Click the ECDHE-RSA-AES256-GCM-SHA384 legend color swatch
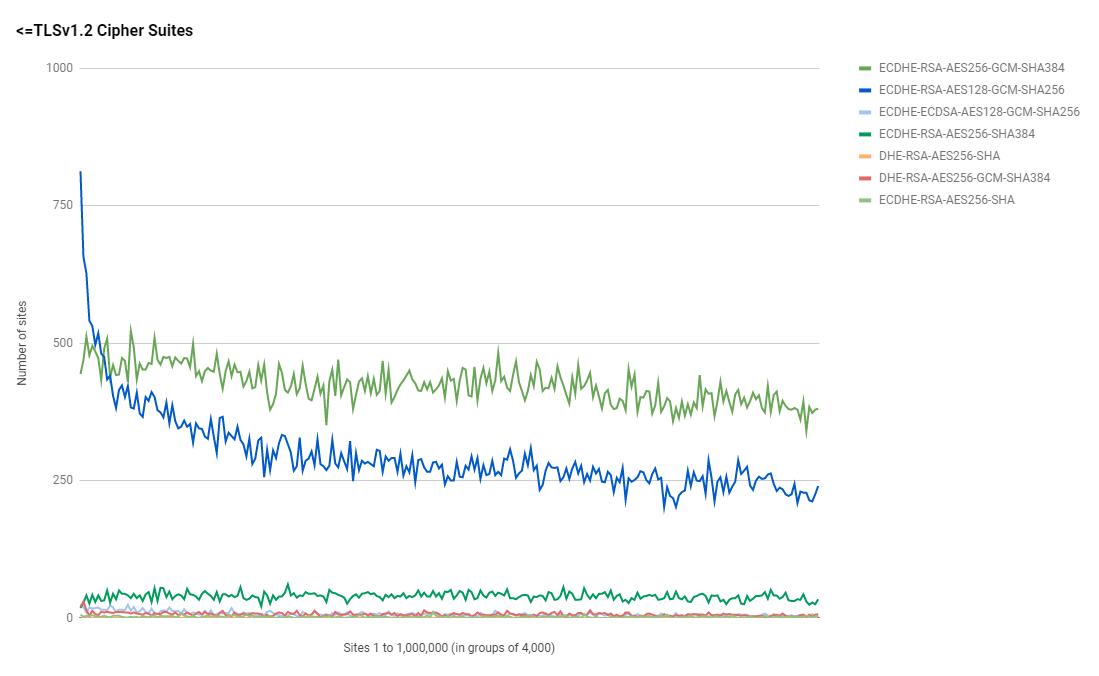 tap(865, 69)
